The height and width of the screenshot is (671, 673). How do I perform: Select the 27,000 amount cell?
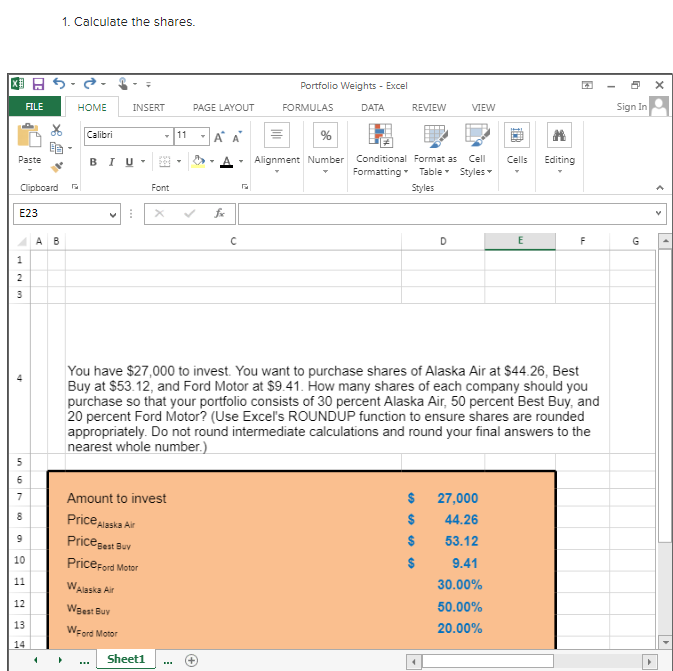(x=443, y=498)
